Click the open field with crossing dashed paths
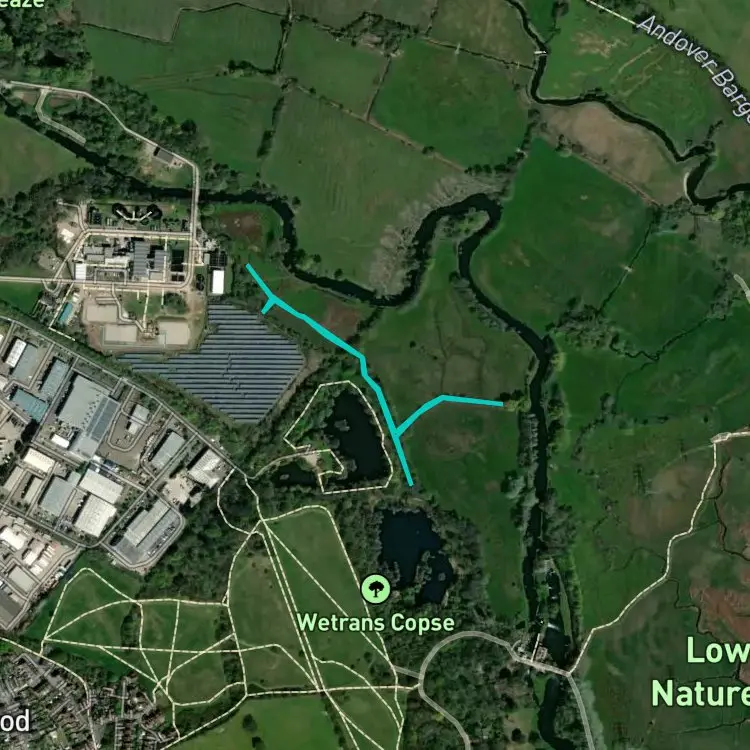This screenshot has height=750, width=750. [306, 603]
